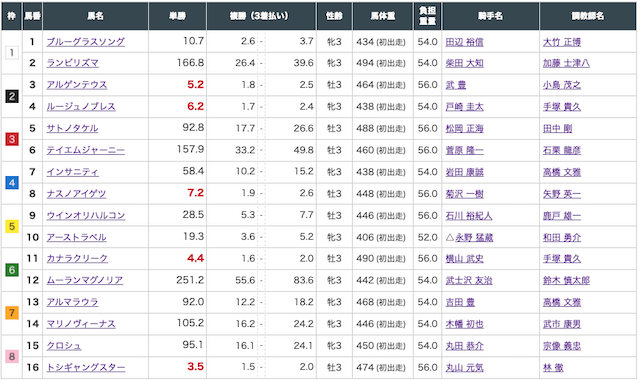The image size is (640, 382).
Task: Open trainer link 鈴木 慎太郎
Action: tap(566, 280)
